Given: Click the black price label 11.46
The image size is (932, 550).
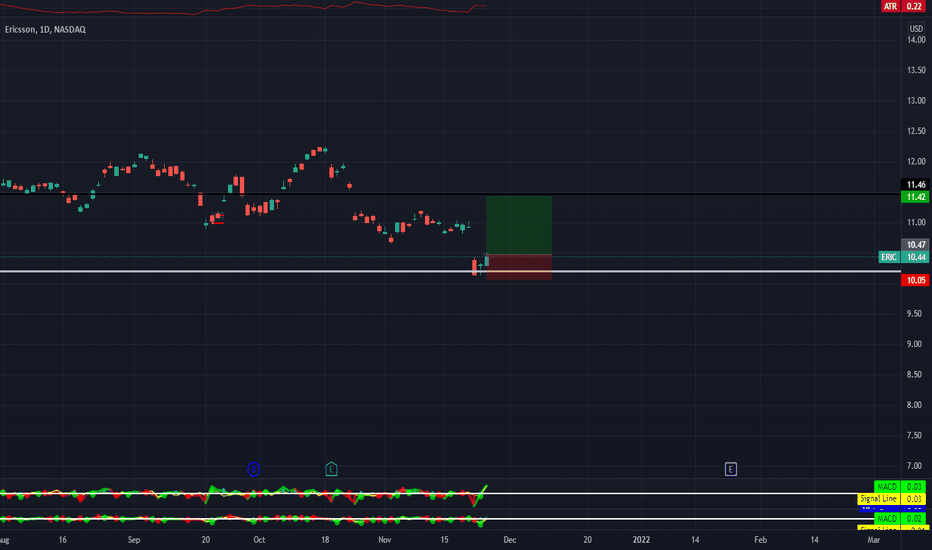Looking at the screenshot, I should pos(915,184).
